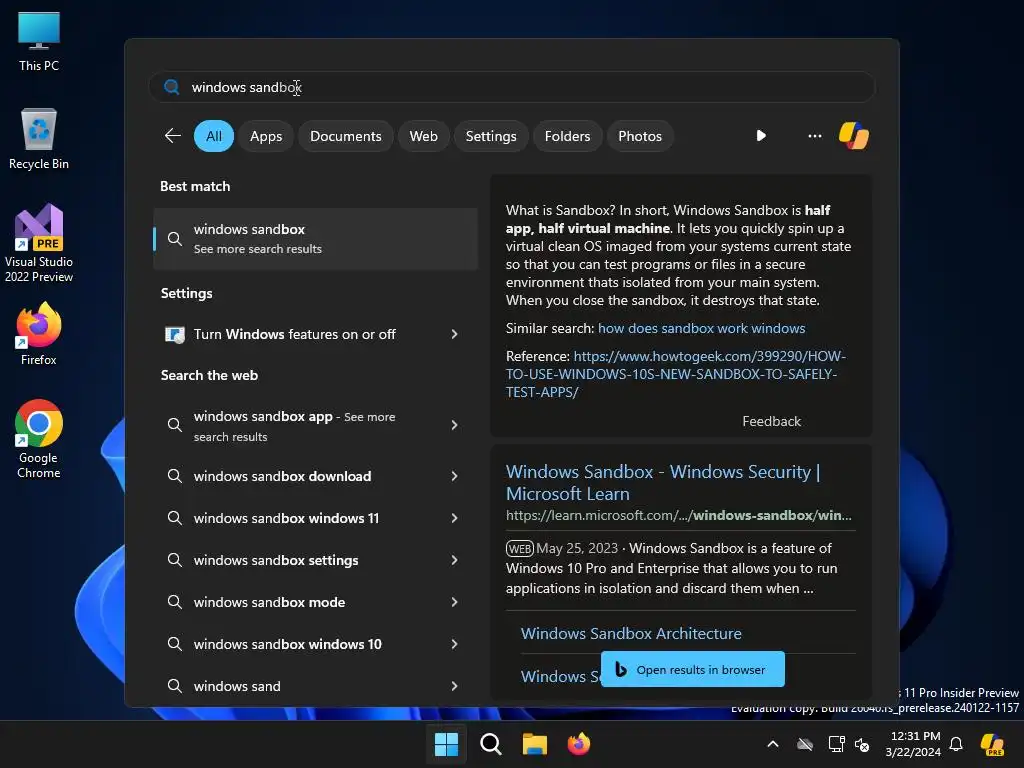1024x768 pixels.
Task: Open Copilot Preview in the taskbar corner
Action: [992, 744]
